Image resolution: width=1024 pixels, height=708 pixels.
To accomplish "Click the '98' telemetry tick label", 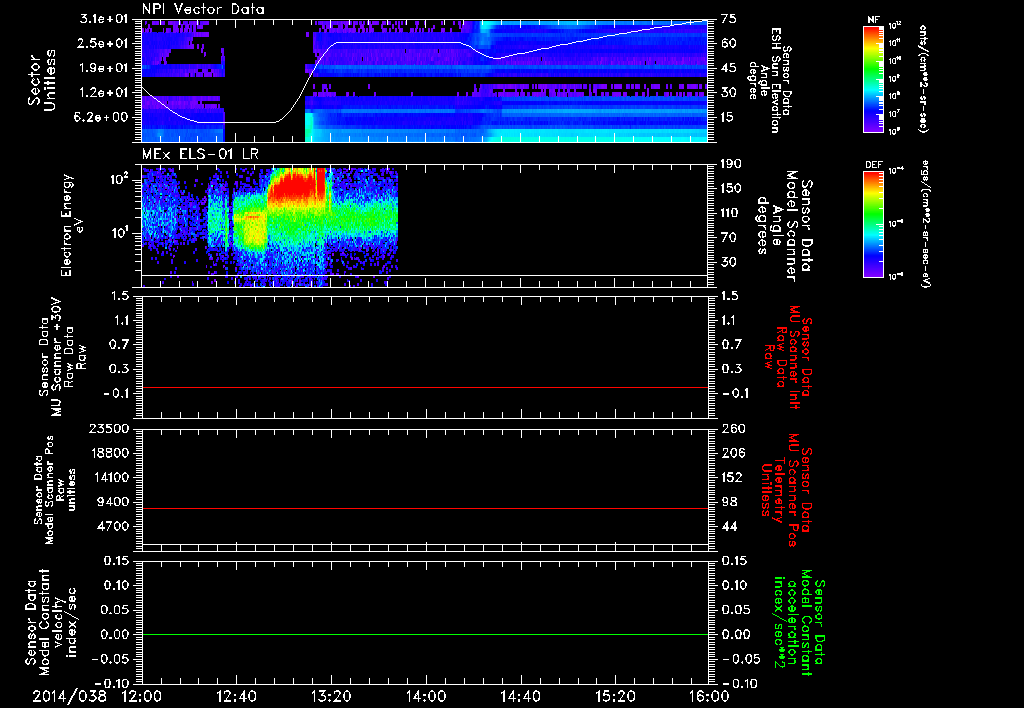I will point(729,502).
